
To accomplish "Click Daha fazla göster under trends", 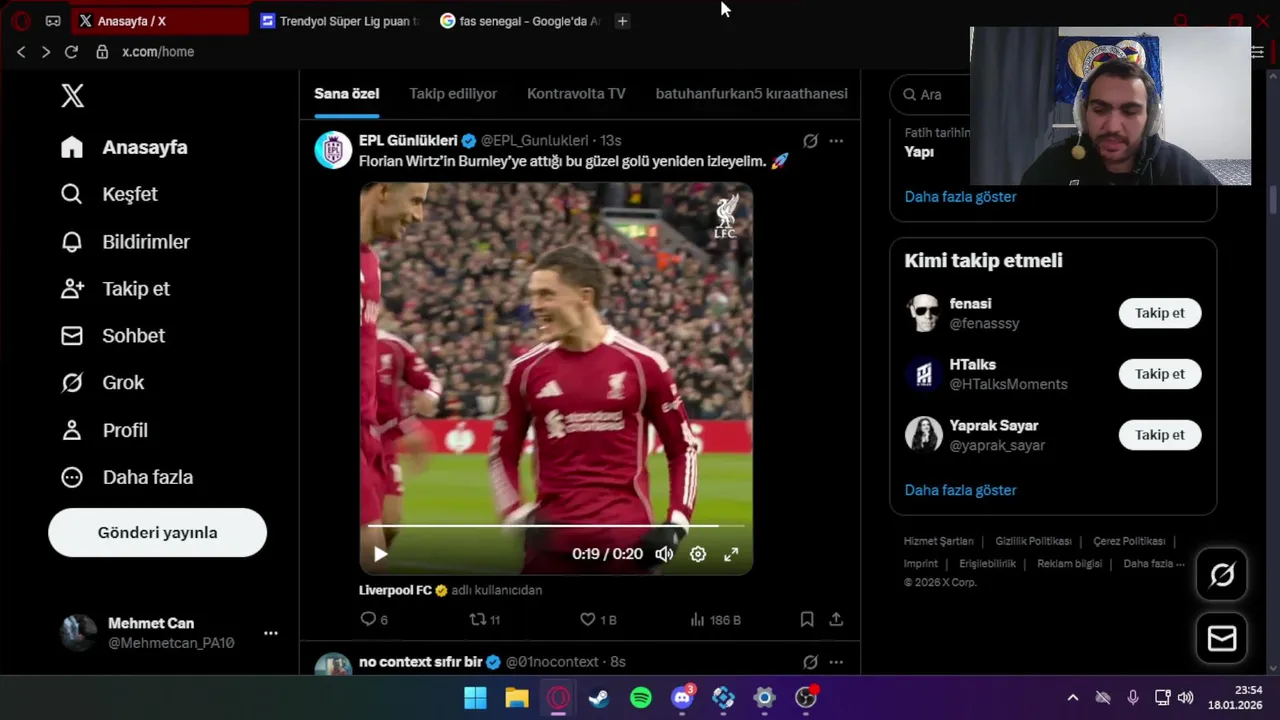I will [x=960, y=197].
